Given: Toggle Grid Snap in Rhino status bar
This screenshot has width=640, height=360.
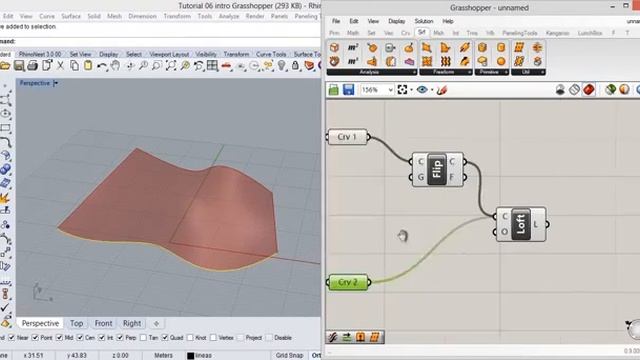Looking at the screenshot, I should [289, 355].
